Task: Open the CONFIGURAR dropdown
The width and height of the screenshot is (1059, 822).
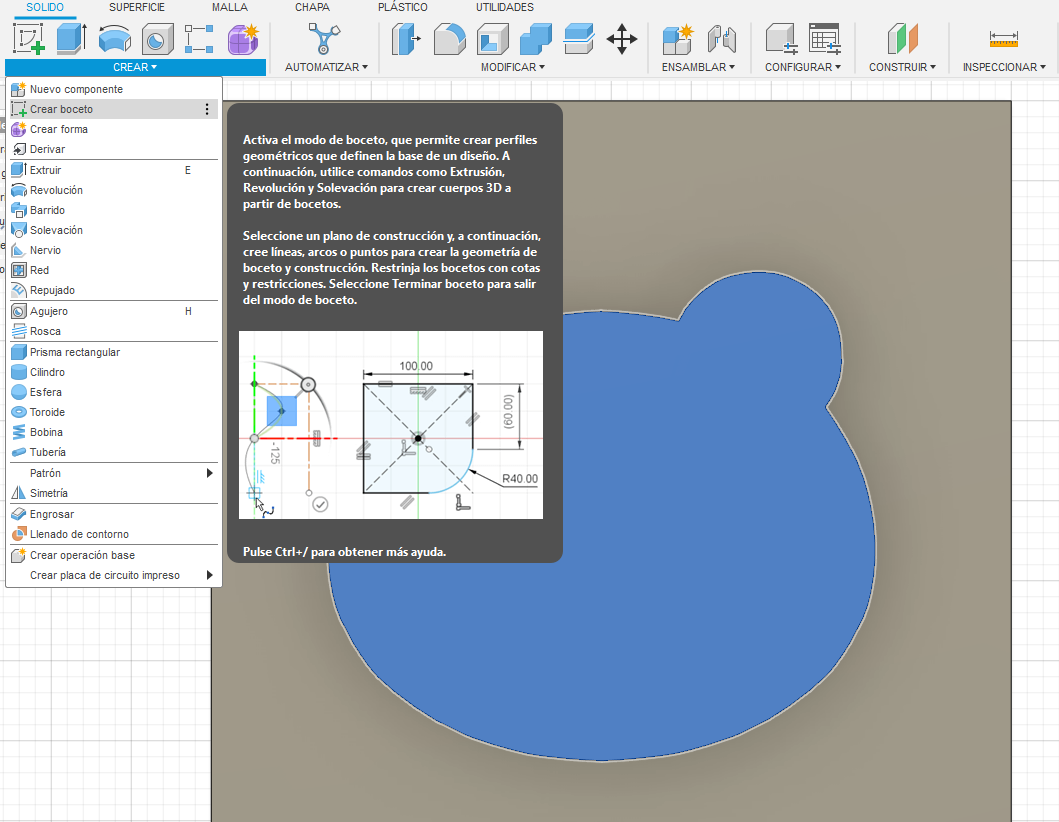Action: click(x=802, y=68)
